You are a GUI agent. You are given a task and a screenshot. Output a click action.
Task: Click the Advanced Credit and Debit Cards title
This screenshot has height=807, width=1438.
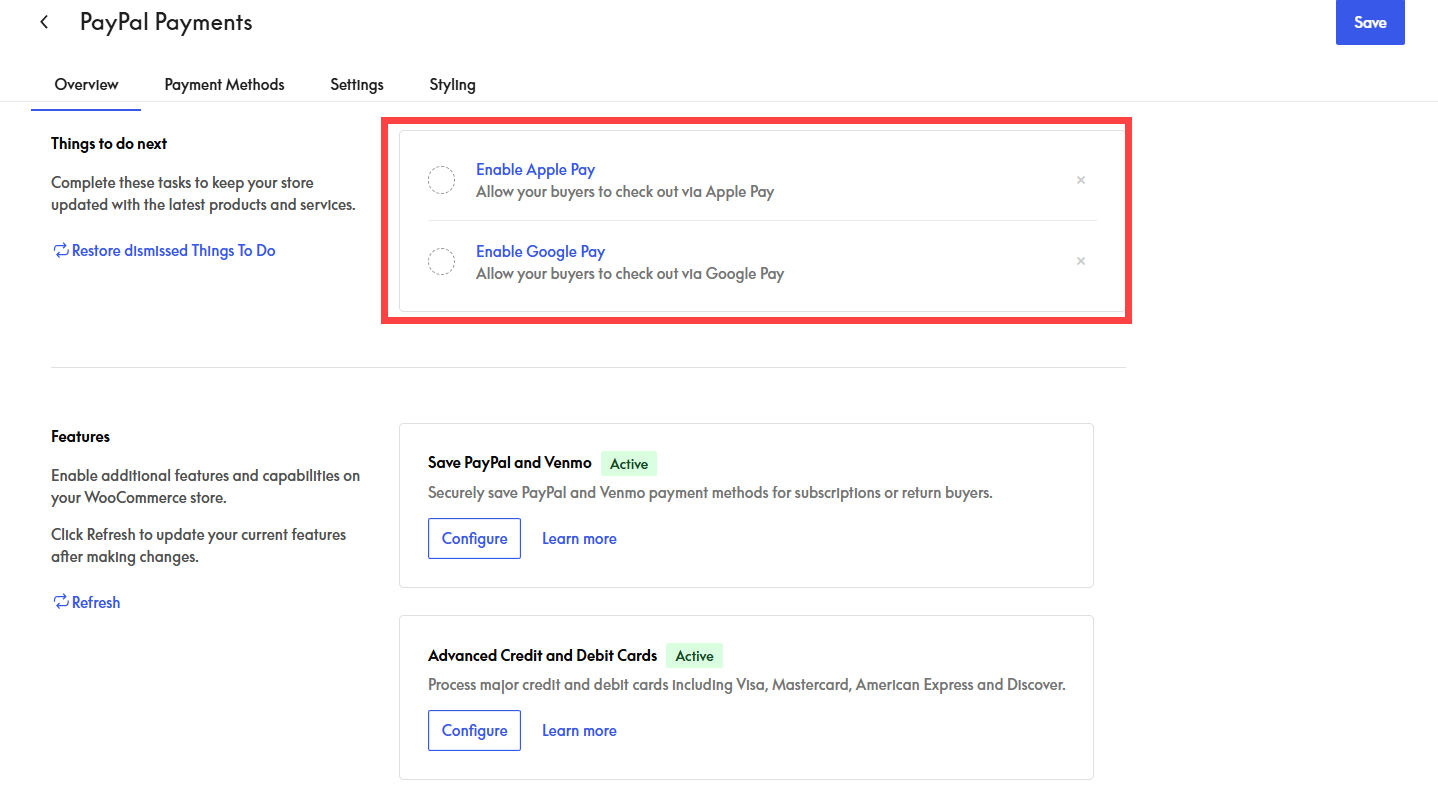point(543,656)
